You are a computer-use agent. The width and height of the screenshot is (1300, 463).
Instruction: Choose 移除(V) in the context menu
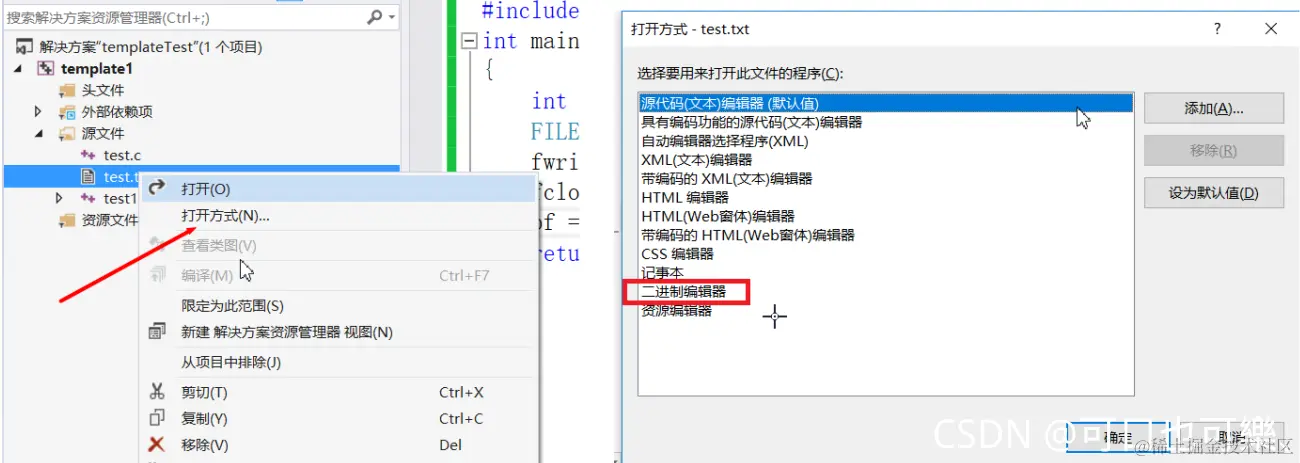click(x=338, y=444)
